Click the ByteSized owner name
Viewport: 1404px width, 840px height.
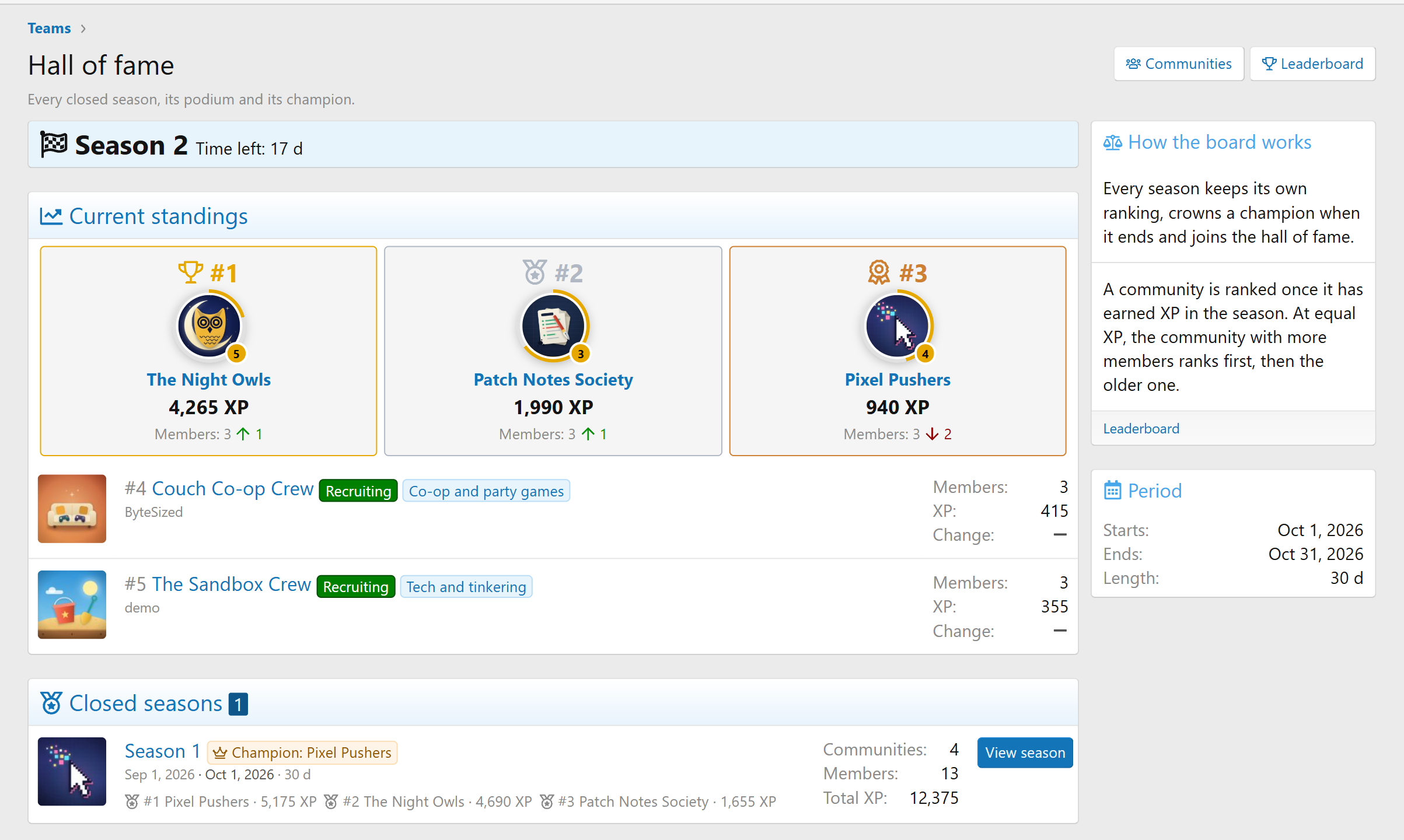[153, 512]
